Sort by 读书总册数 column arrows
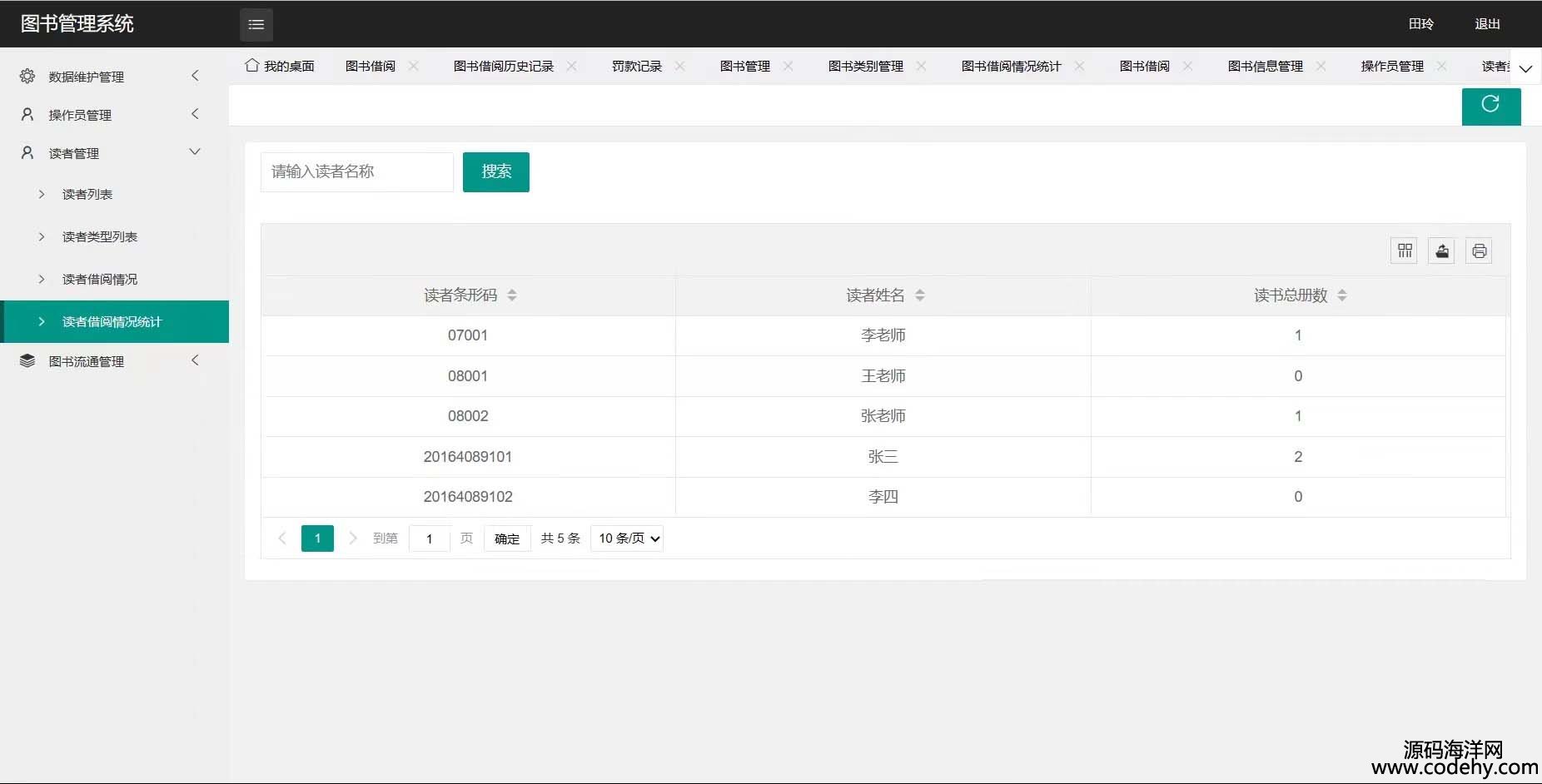 1342,295
